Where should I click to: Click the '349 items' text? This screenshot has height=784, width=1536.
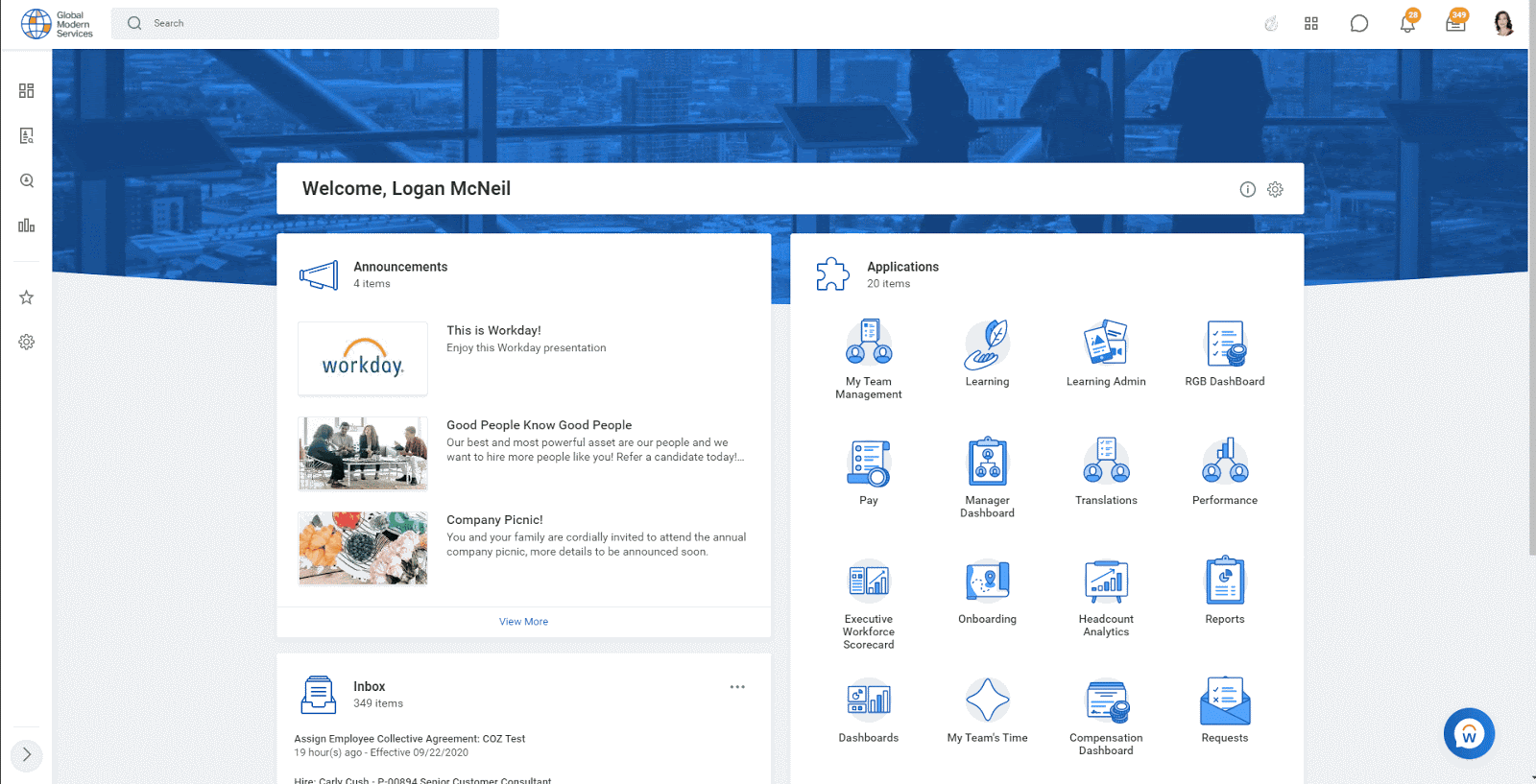tap(378, 703)
